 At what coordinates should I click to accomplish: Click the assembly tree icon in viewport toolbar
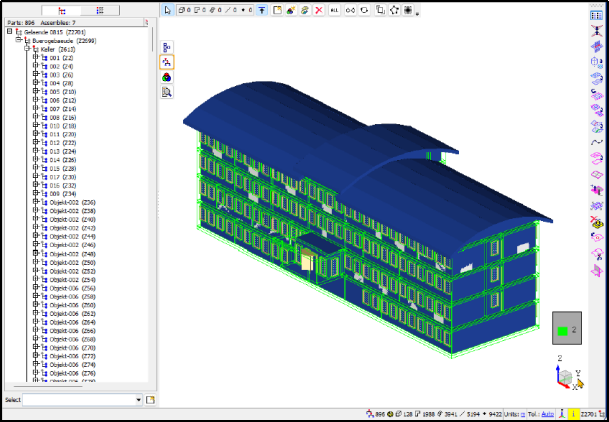(166, 61)
